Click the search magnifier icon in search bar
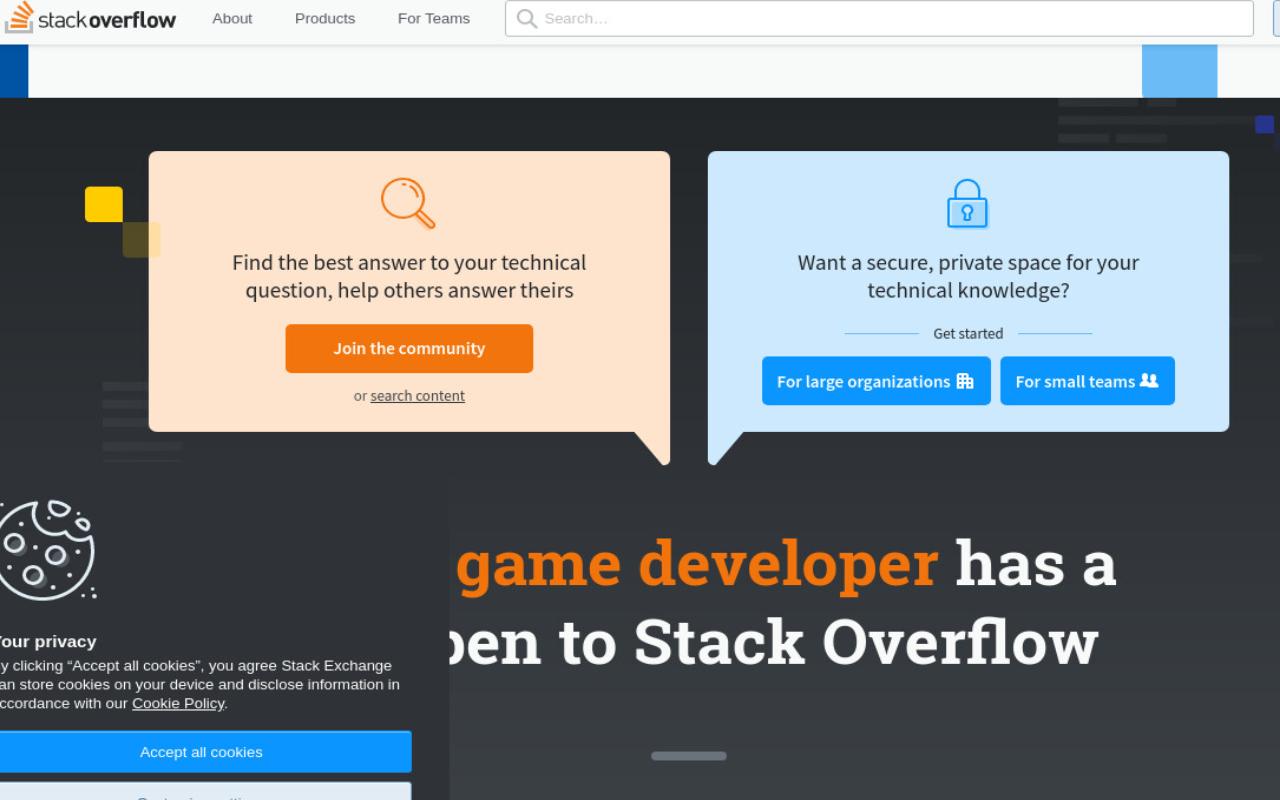 [527, 18]
